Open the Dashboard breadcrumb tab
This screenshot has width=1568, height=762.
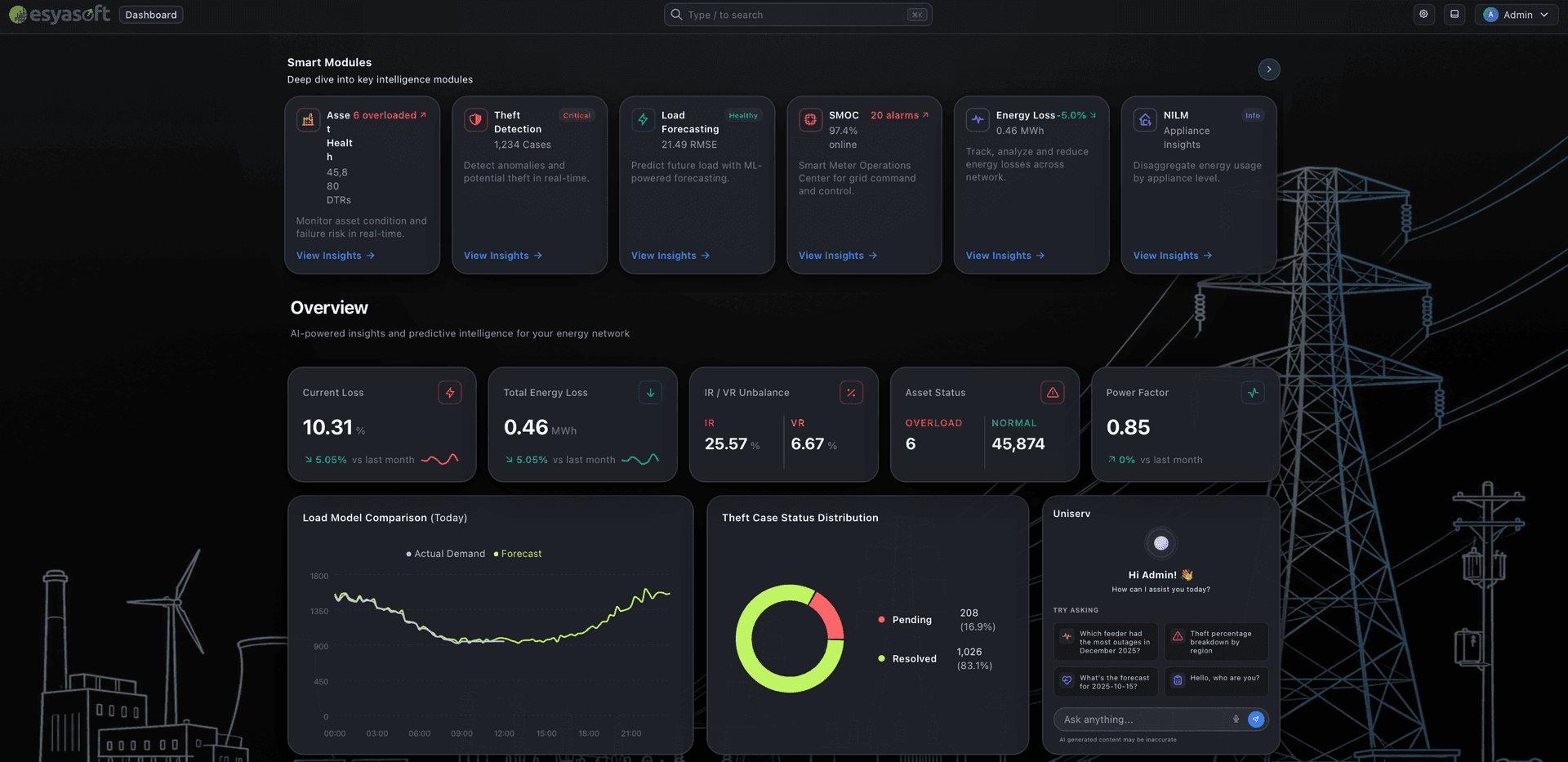pyautogui.click(x=151, y=15)
